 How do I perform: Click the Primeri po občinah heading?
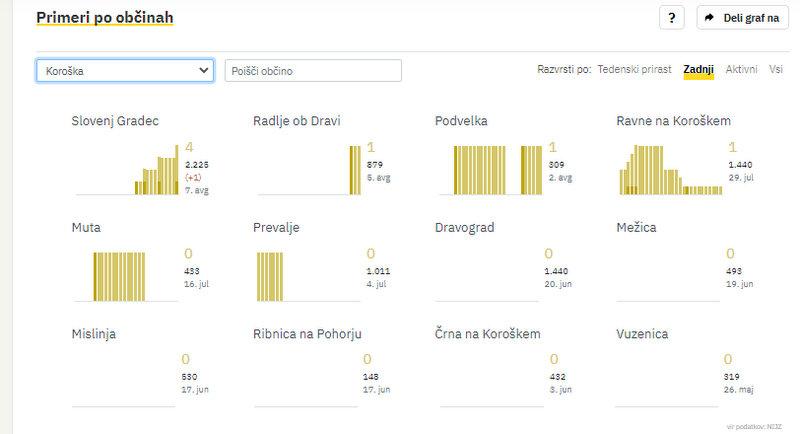104,18
